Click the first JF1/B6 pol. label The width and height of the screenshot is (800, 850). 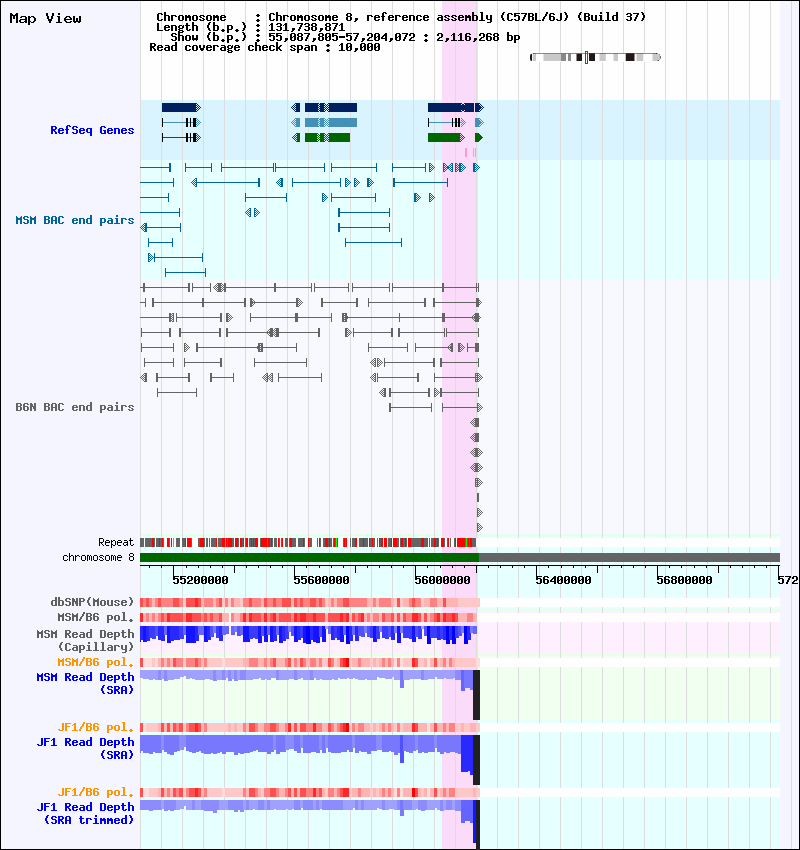95,727
